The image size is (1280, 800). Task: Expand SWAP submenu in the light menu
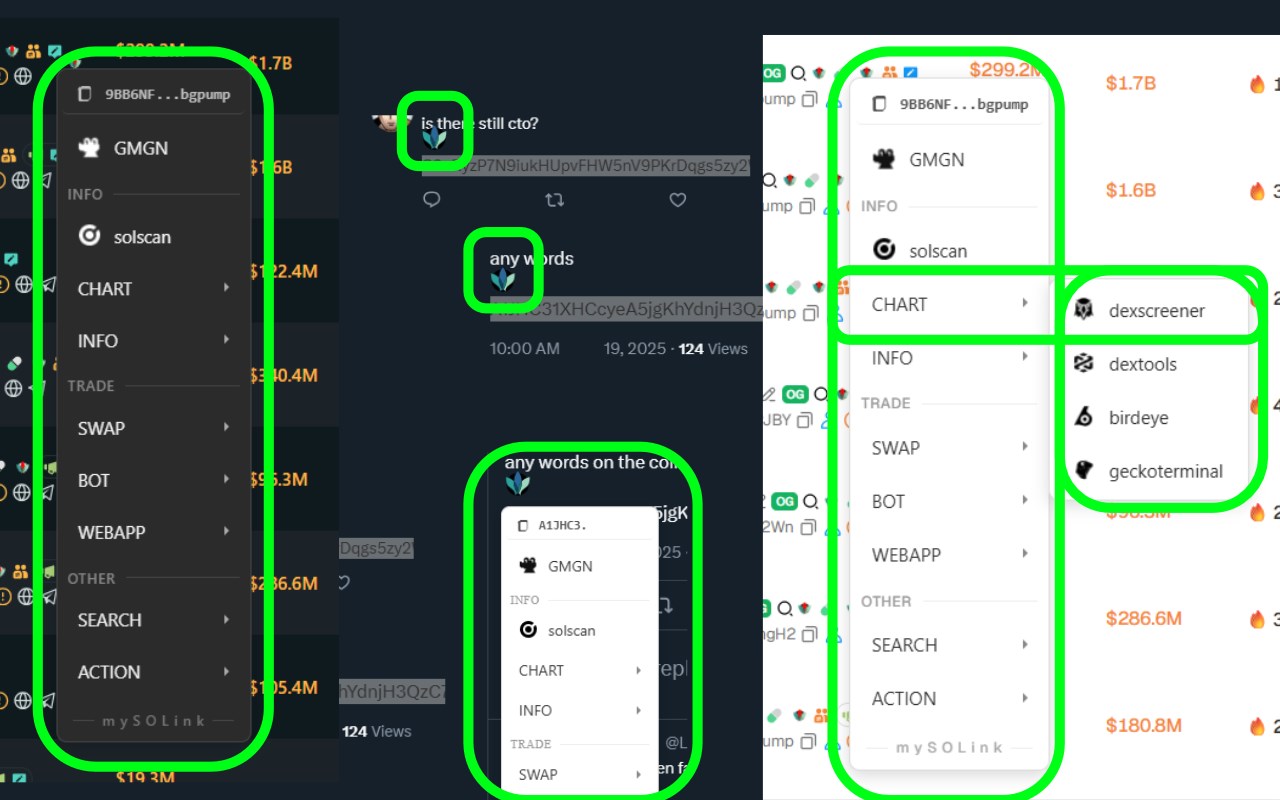pyautogui.click(x=949, y=448)
